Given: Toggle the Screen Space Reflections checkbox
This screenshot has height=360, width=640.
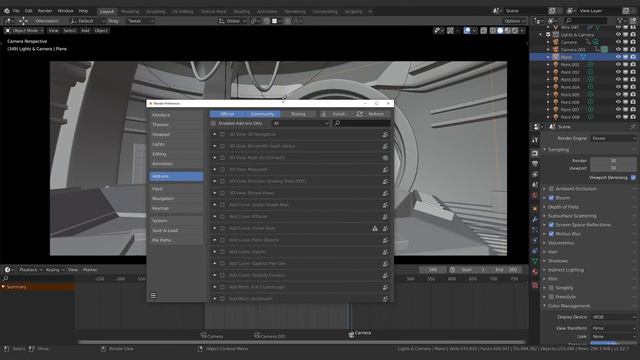Looking at the screenshot, I should coord(551,225).
